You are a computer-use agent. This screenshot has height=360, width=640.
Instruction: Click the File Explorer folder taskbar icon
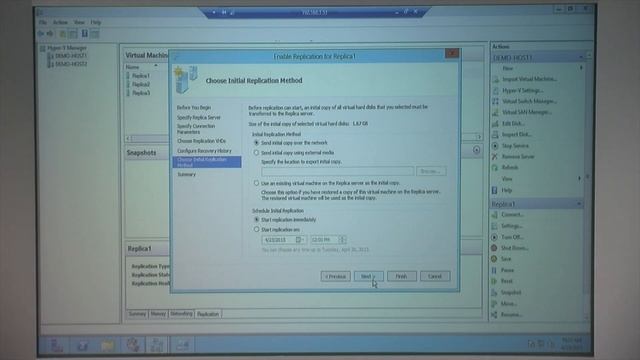pyautogui.click(x=108, y=346)
